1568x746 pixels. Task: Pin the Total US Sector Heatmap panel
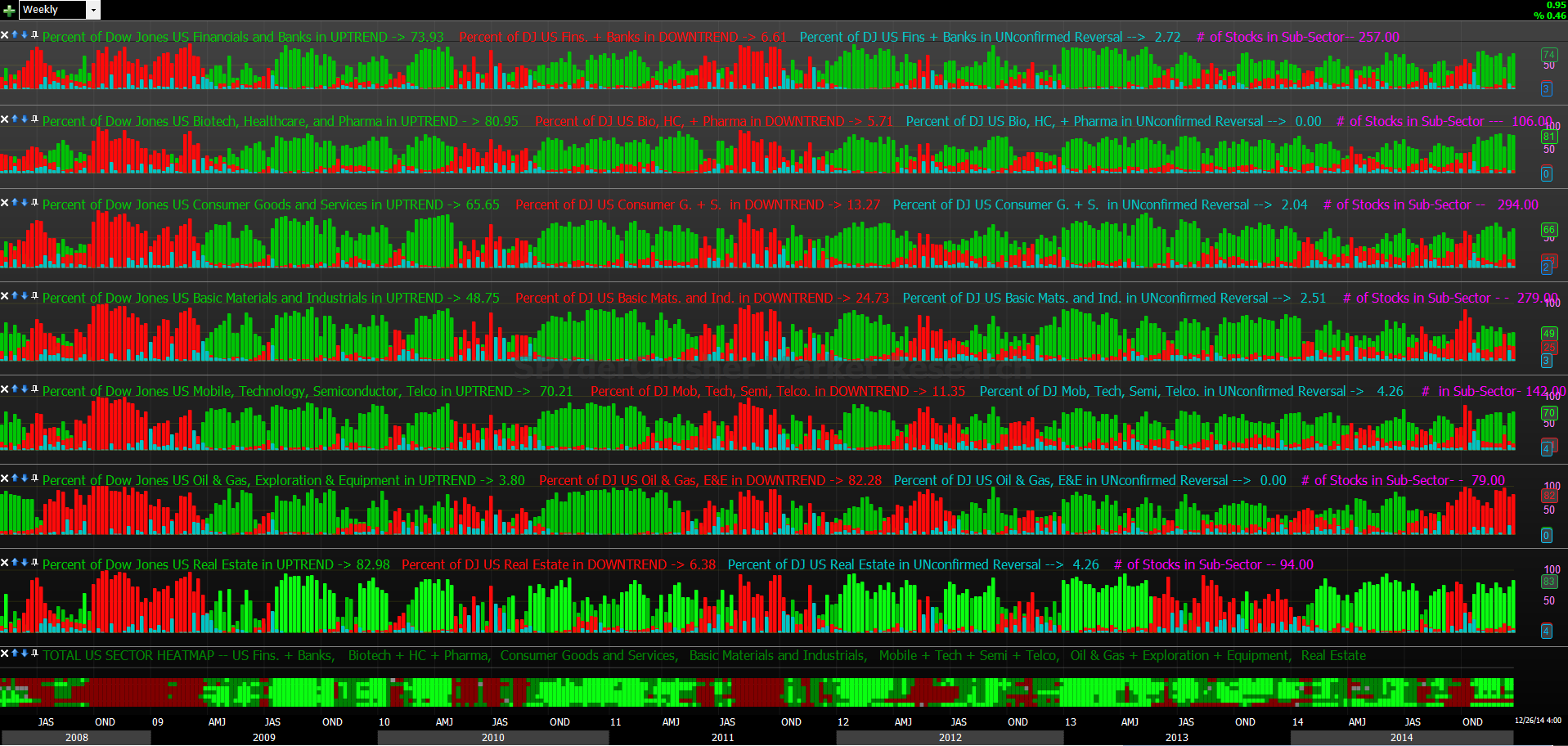point(34,654)
